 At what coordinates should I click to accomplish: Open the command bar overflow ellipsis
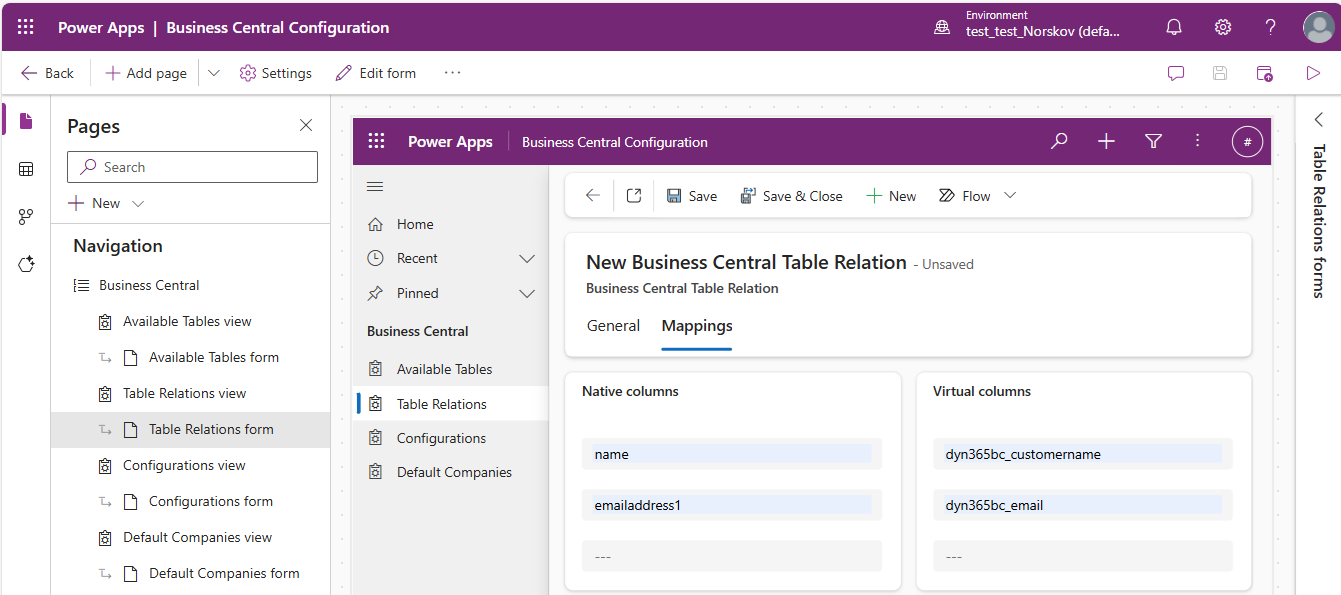pyautogui.click(x=452, y=73)
